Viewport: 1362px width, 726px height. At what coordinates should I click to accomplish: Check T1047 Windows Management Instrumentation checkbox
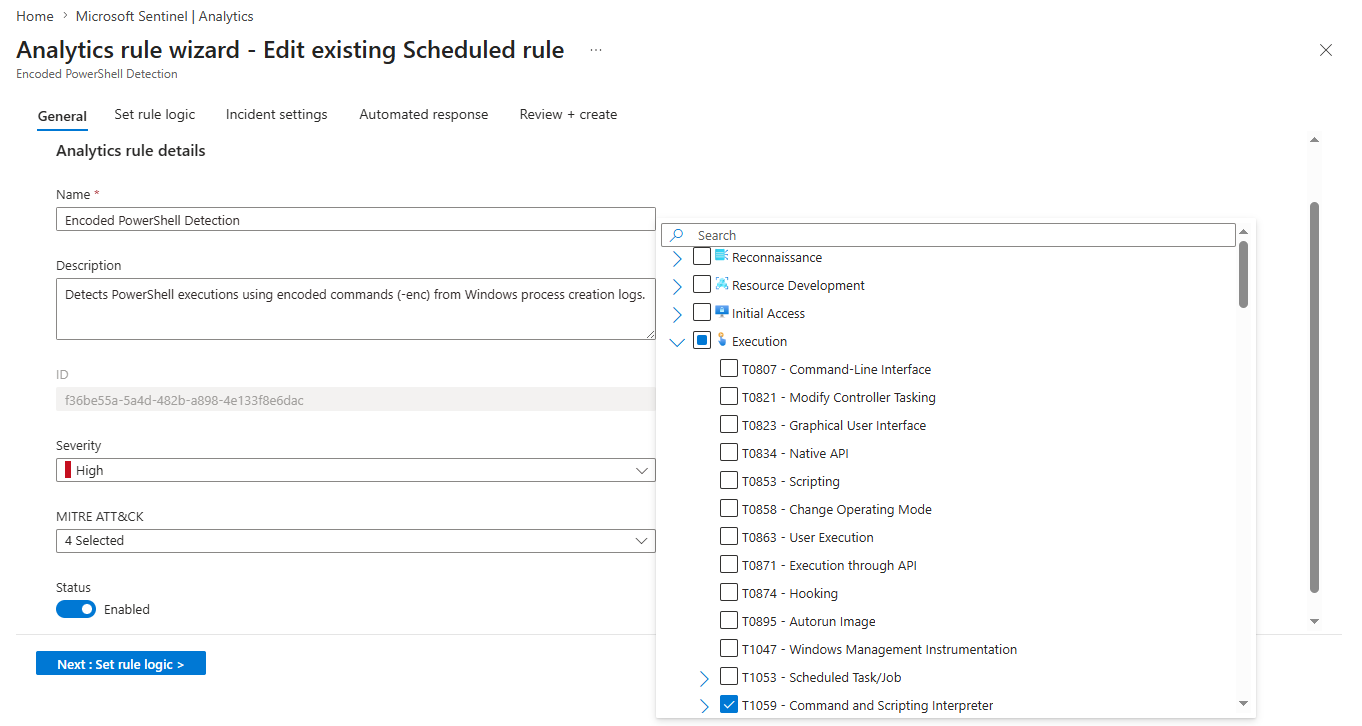click(729, 649)
